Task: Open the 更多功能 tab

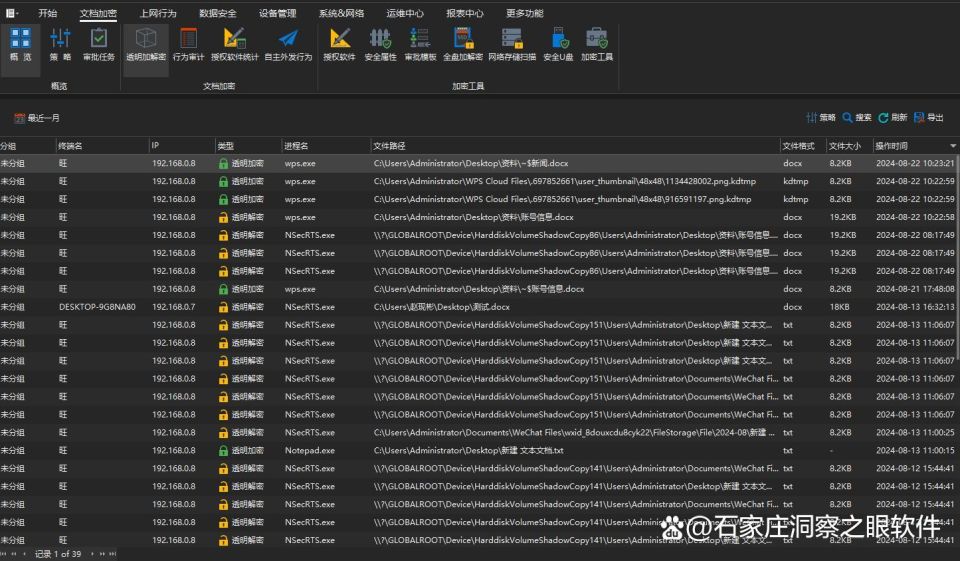Action: coord(525,13)
